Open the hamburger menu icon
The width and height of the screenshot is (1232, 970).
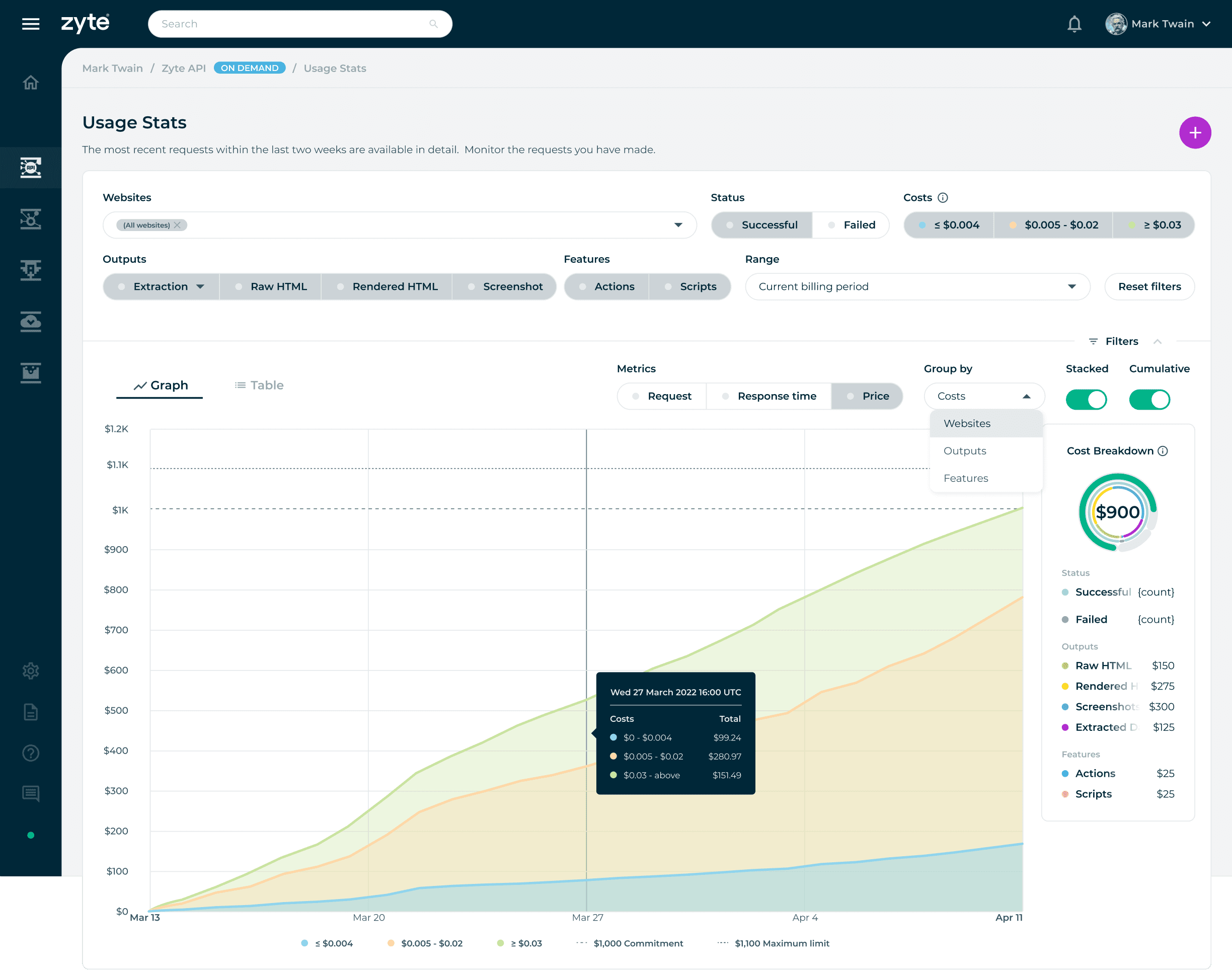(31, 24)
